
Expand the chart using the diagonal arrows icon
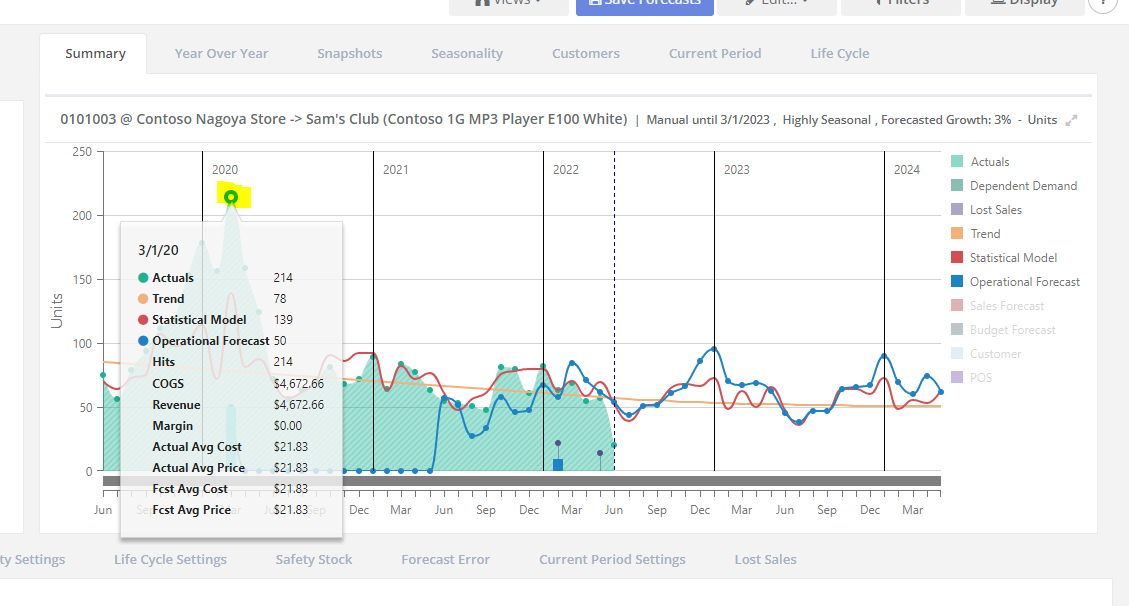coord(1071,119)
